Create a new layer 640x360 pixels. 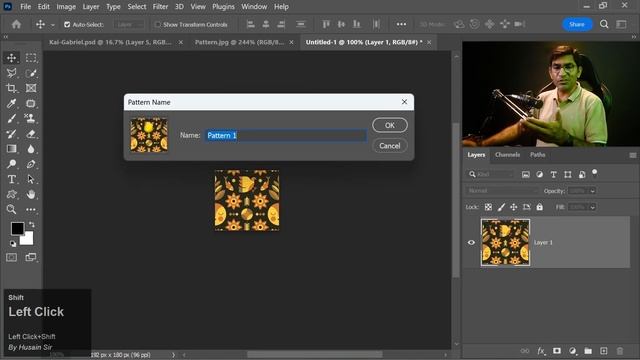click(604, 351)
